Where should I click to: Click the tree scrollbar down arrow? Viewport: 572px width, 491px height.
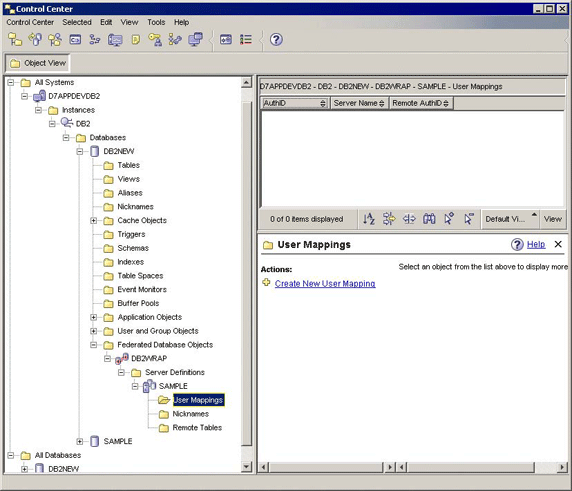247,467
